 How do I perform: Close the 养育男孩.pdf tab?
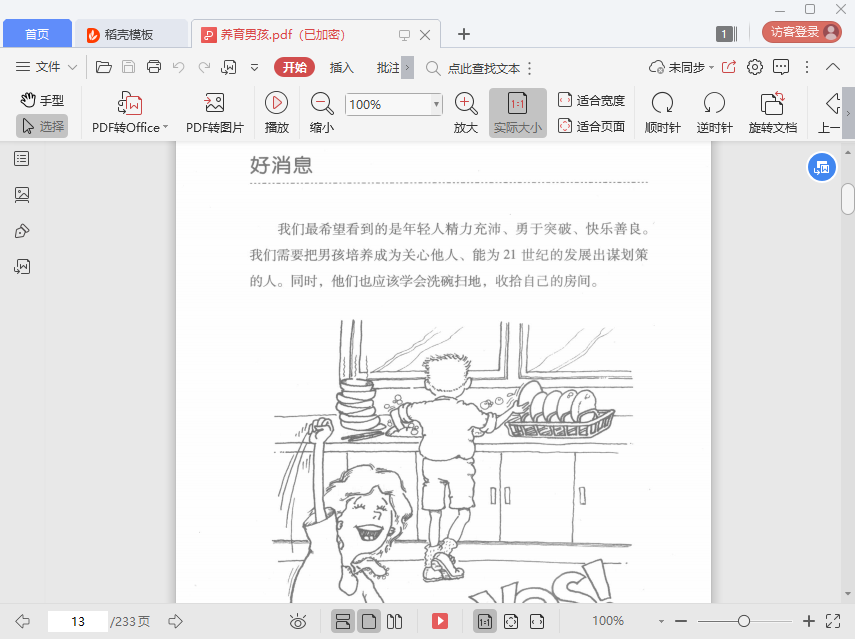tap(425, 35)
